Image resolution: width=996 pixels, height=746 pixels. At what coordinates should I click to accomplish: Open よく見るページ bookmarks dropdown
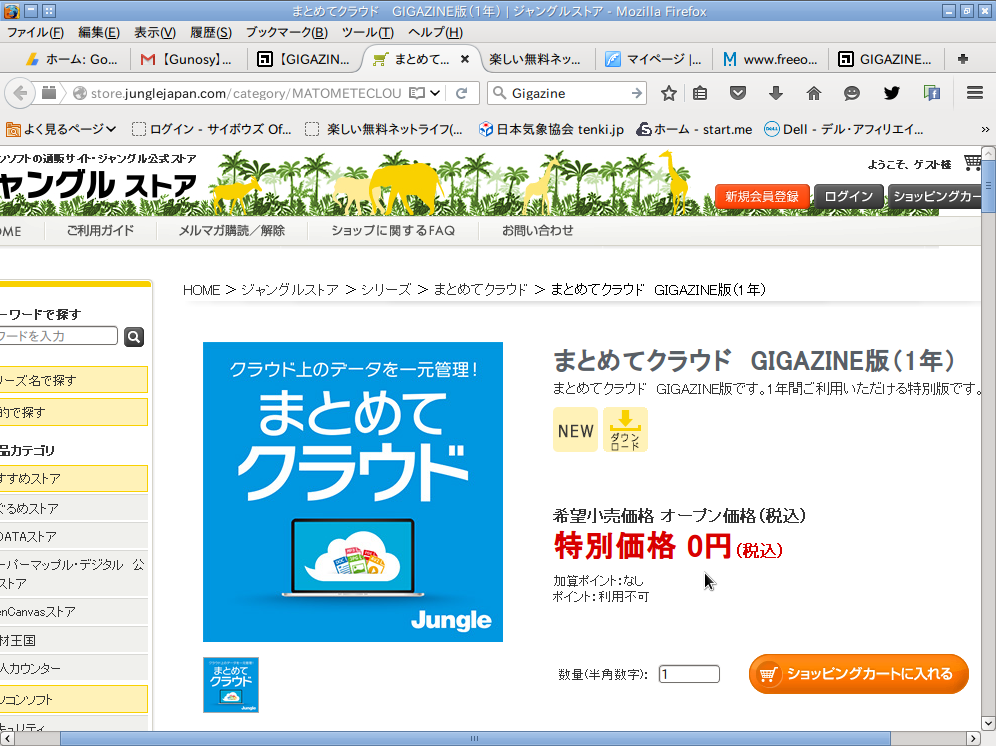pyautogui.click(x=61, y=130)
